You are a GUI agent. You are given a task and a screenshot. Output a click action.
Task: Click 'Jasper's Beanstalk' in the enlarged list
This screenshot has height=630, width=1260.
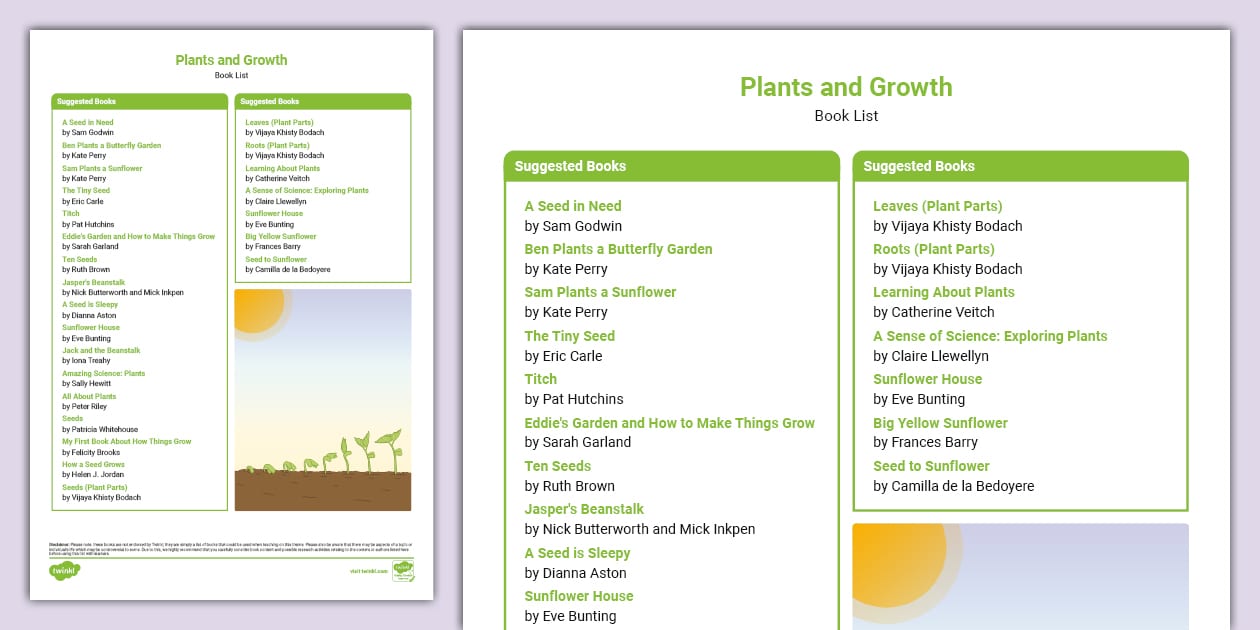coord(584,509)
